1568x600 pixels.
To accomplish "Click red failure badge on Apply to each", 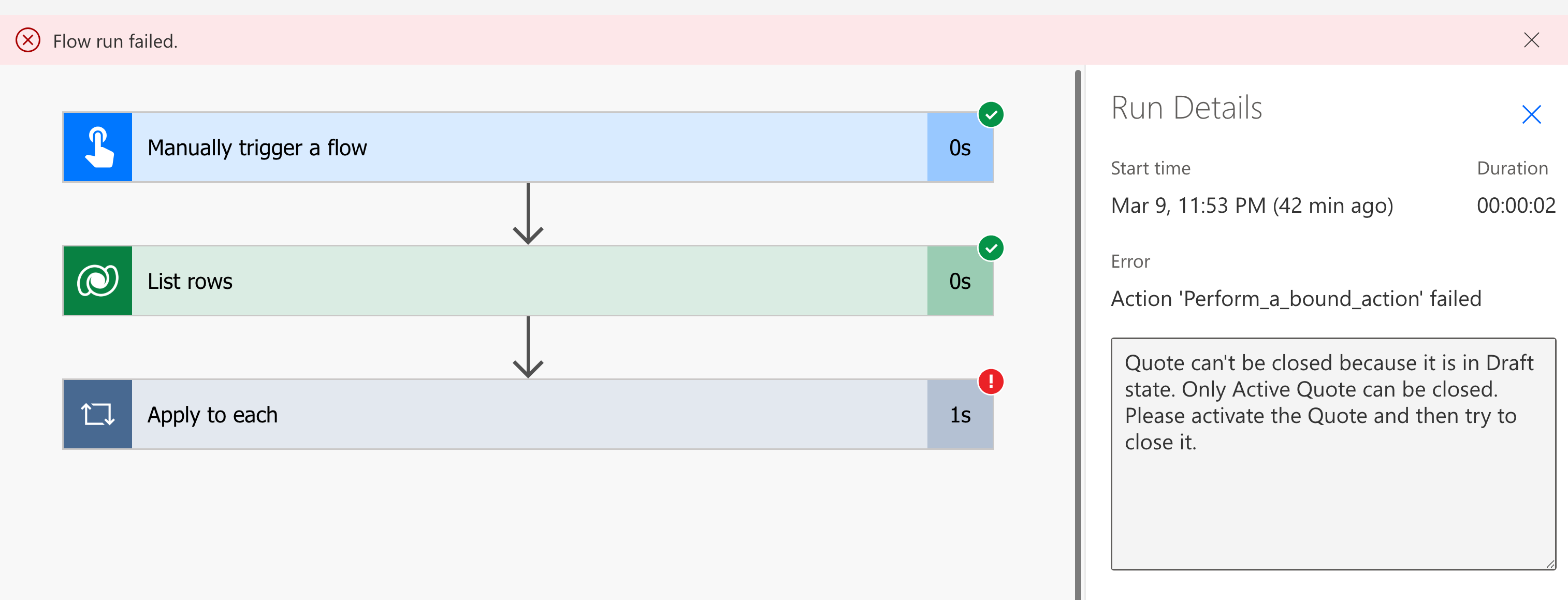I will pyautogui.click(x=991, y=382).
